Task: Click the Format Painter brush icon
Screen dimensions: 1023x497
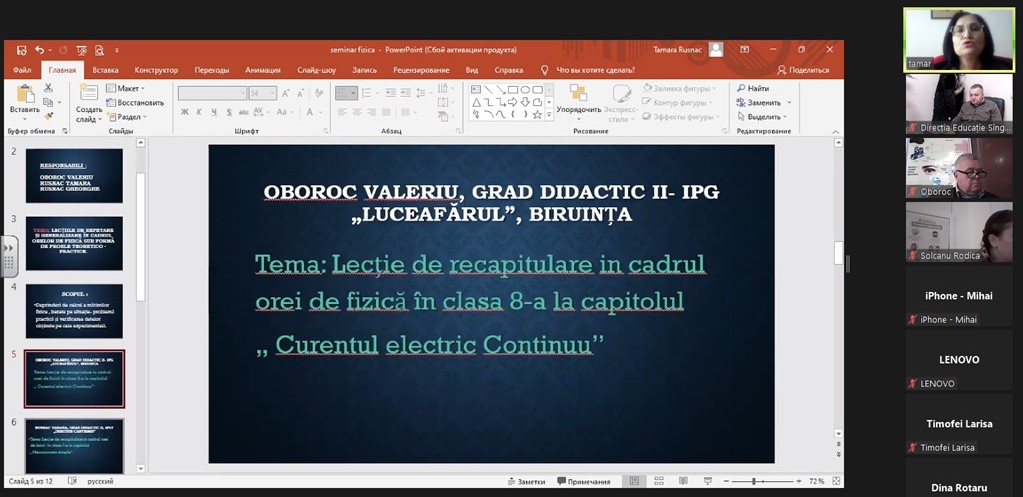Action: click(x=49, y=116)
